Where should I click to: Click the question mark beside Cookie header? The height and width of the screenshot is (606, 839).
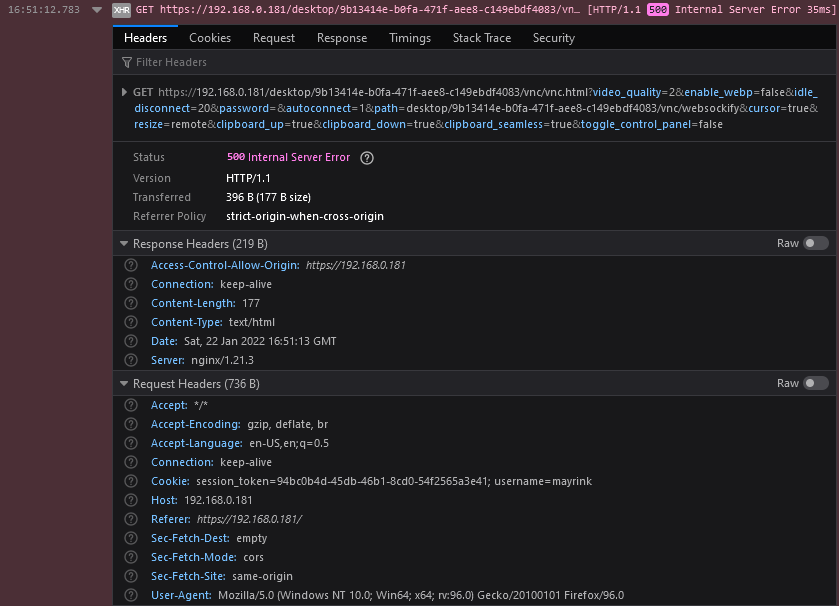pyautogui.click(x=131, y=481)
